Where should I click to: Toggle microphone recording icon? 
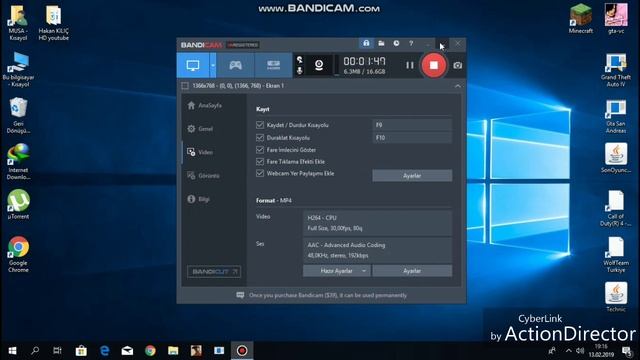[300, 71]
